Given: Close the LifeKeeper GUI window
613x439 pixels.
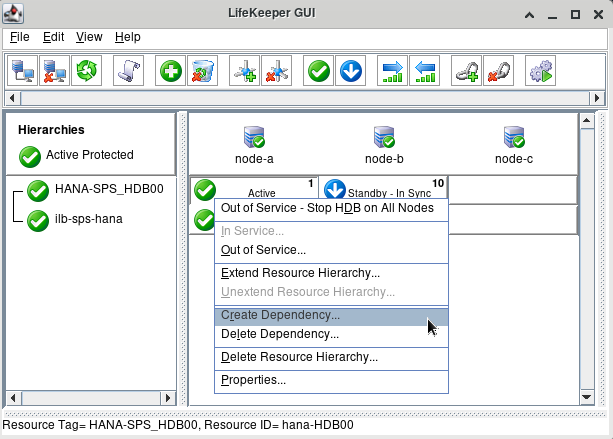Looking at the screenshot, I should (x=598, y=15).
